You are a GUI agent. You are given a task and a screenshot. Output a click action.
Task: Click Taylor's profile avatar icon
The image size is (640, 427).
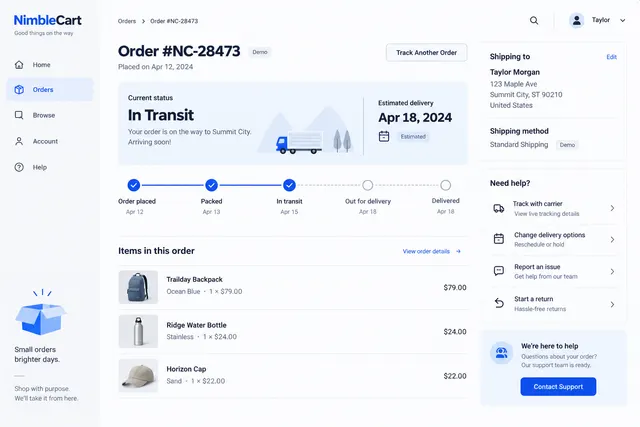(x=577, y=20)
